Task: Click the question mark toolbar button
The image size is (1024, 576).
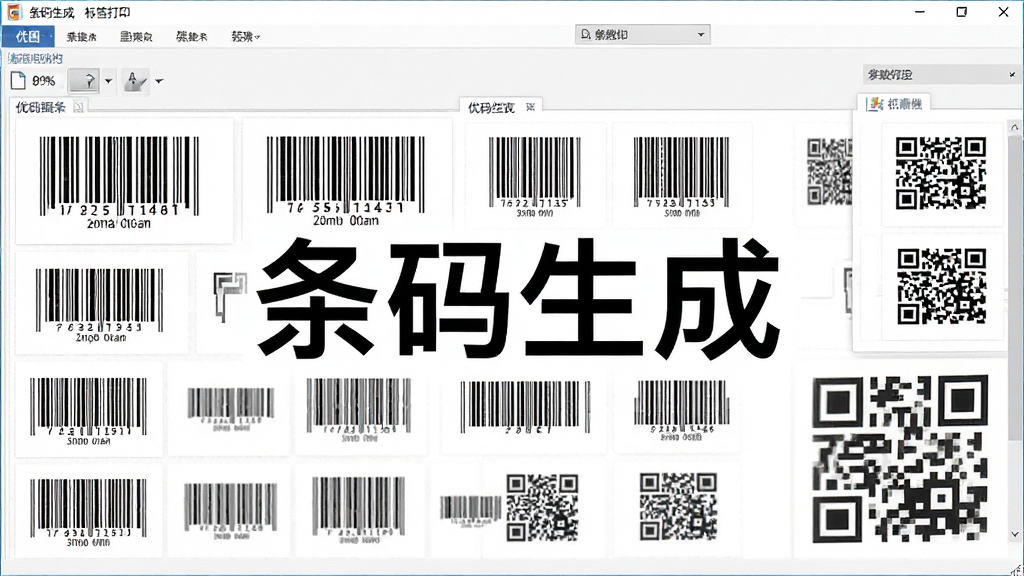Action: [84, 81]
